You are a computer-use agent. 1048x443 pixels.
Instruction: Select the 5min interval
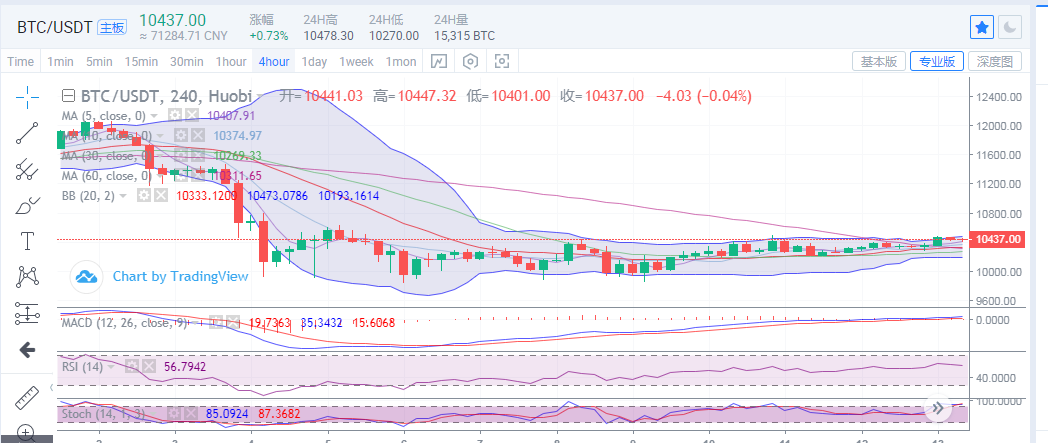(x=99, y=61)
